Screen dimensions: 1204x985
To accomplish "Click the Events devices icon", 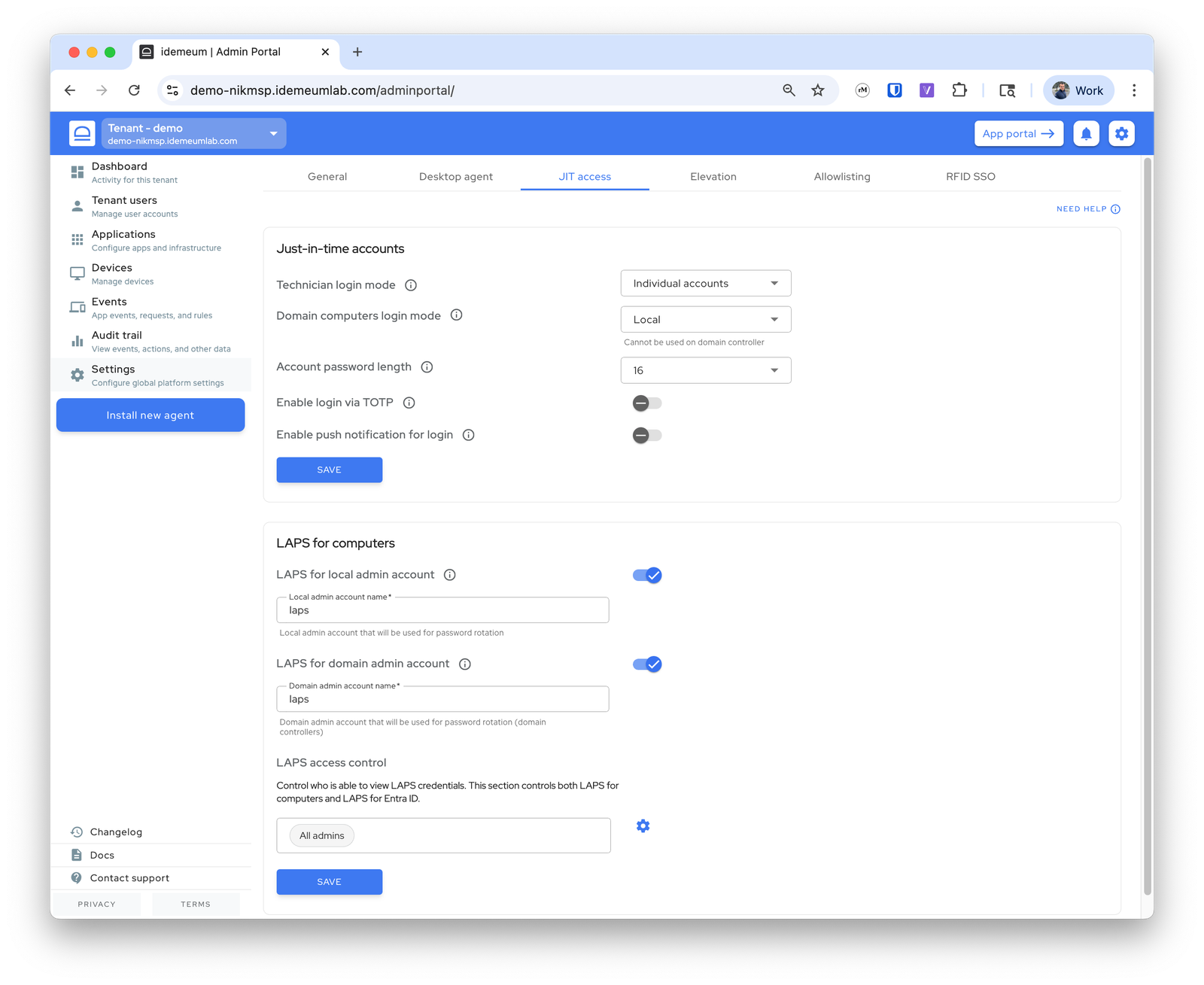I will 77,308.
